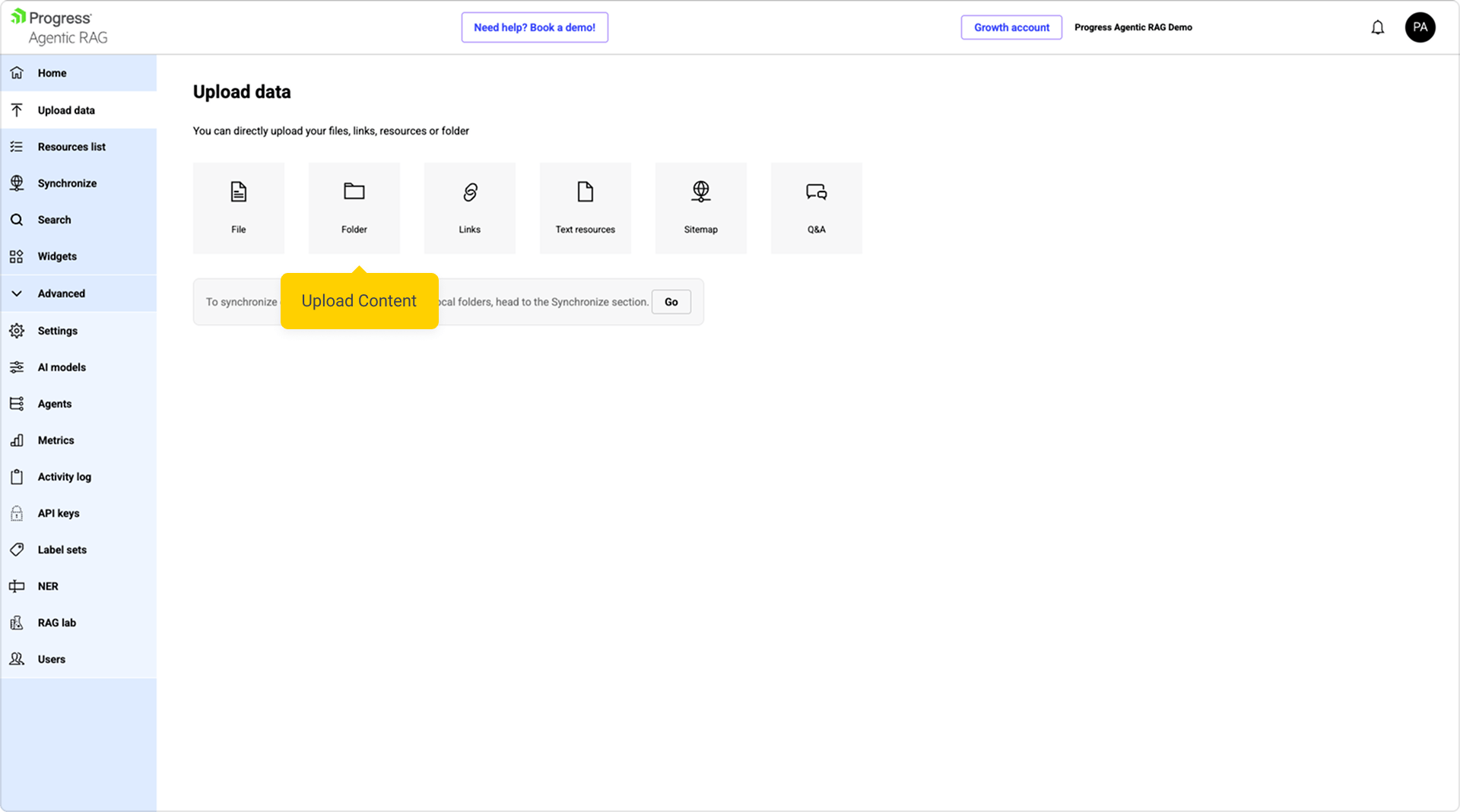This screenshot has width=1460, height=812.
Task: Open the Widgets page
Action: [x=57, y=256]
